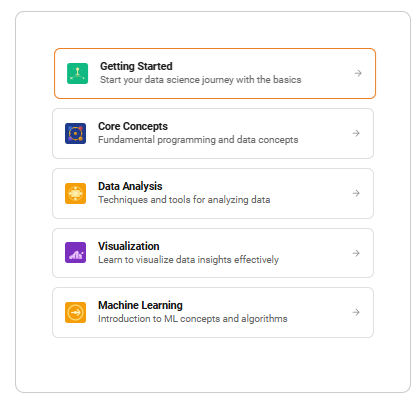Click 'Introduction to ML concepts and algorithms'
Screen dimensions: 420x404
[193, 319]
